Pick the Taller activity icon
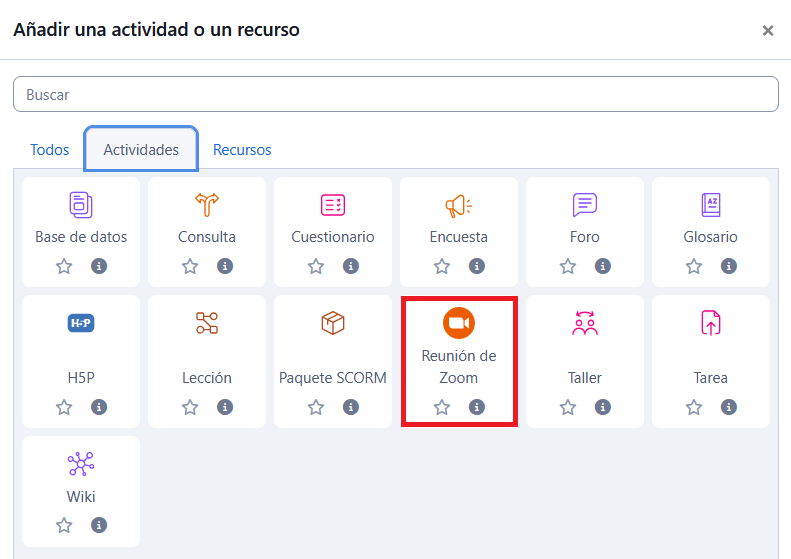 [585, 323]
